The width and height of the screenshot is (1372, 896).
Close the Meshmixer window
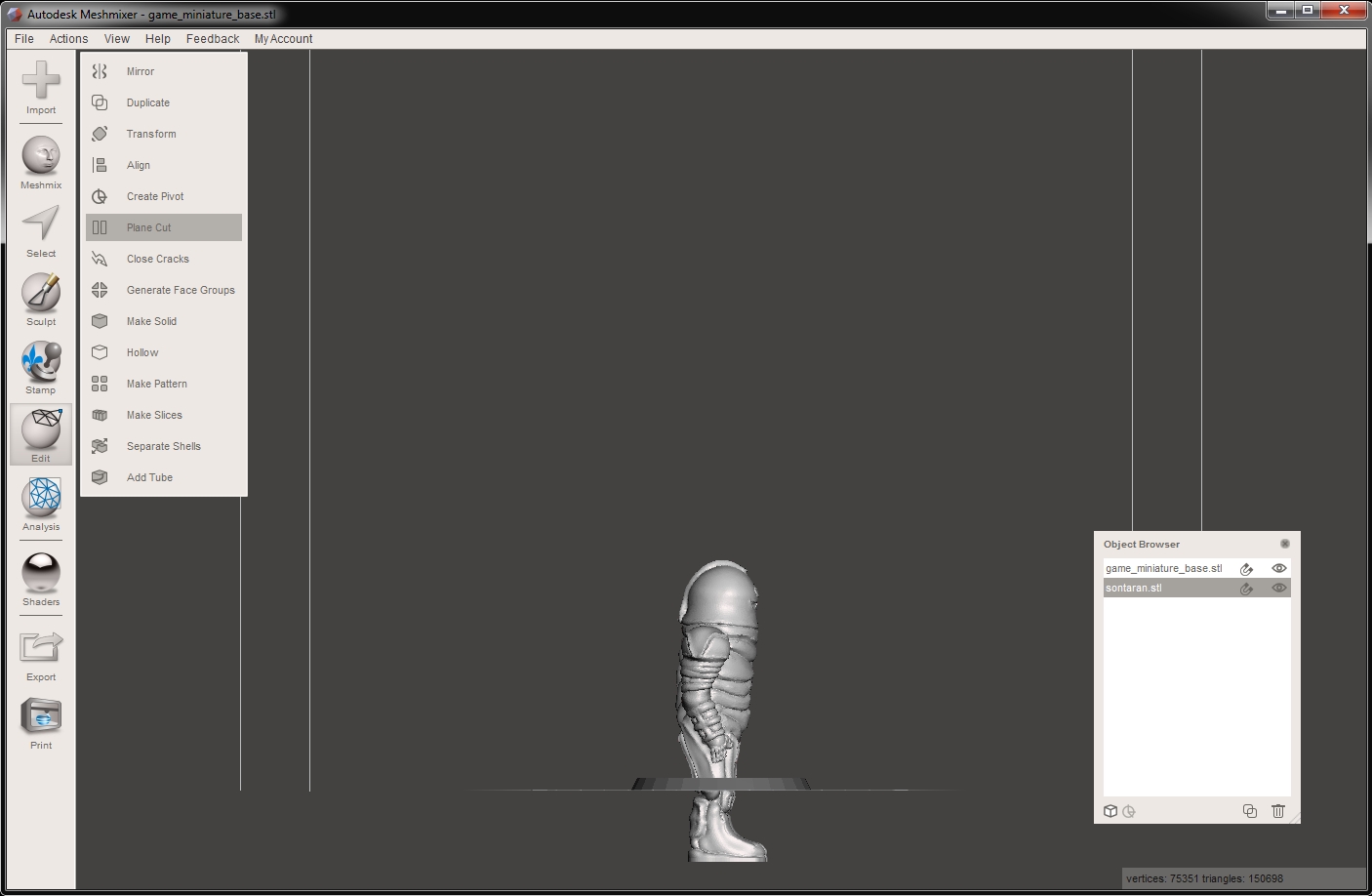1345,11
